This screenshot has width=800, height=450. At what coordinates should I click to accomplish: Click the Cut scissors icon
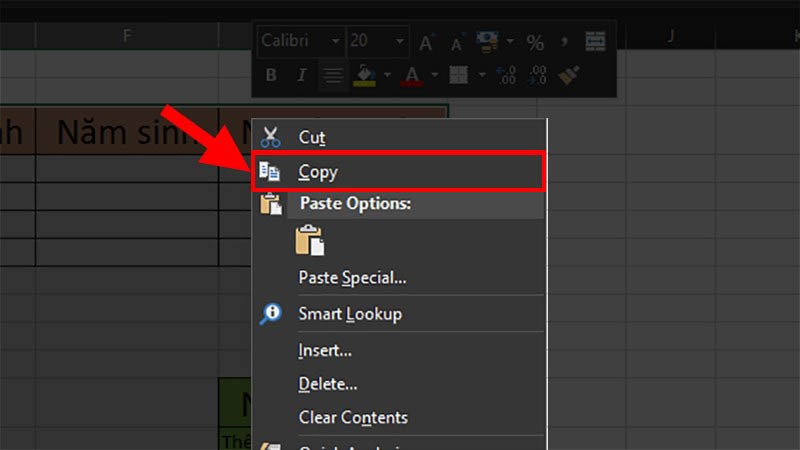click(x=270, y=137)
